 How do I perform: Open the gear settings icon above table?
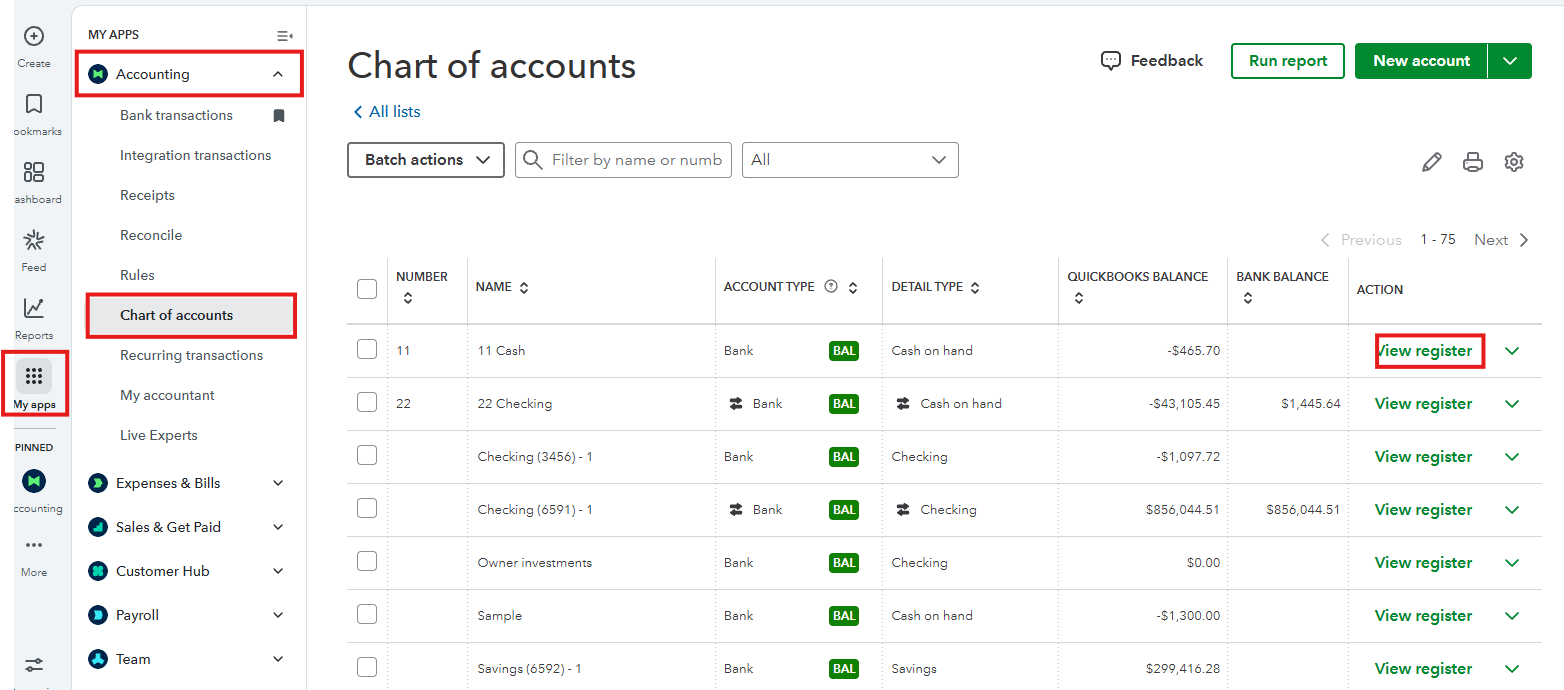pyautogui.click(x=1514, y=162)
